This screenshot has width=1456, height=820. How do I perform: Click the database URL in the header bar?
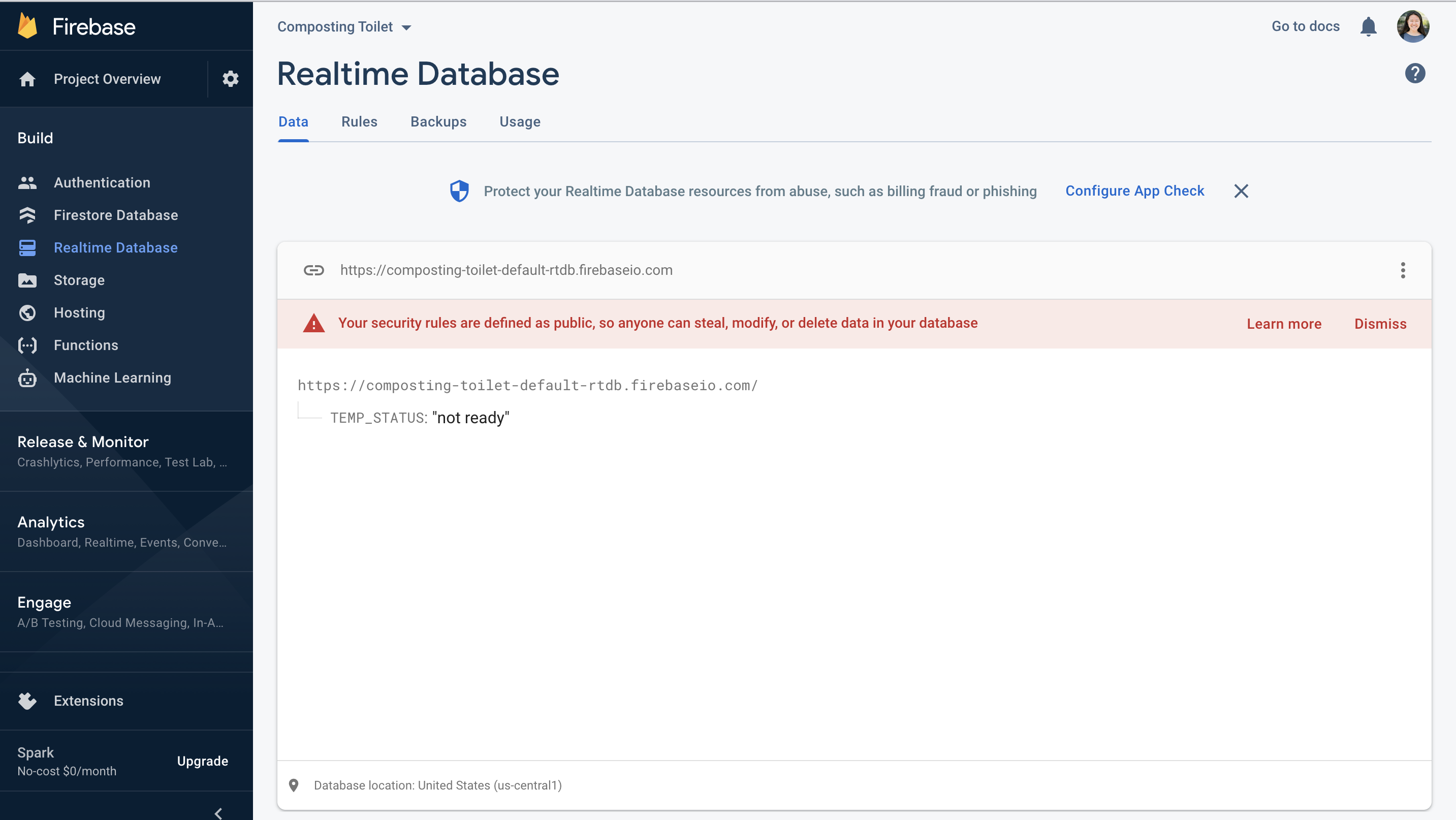[507, 270]
